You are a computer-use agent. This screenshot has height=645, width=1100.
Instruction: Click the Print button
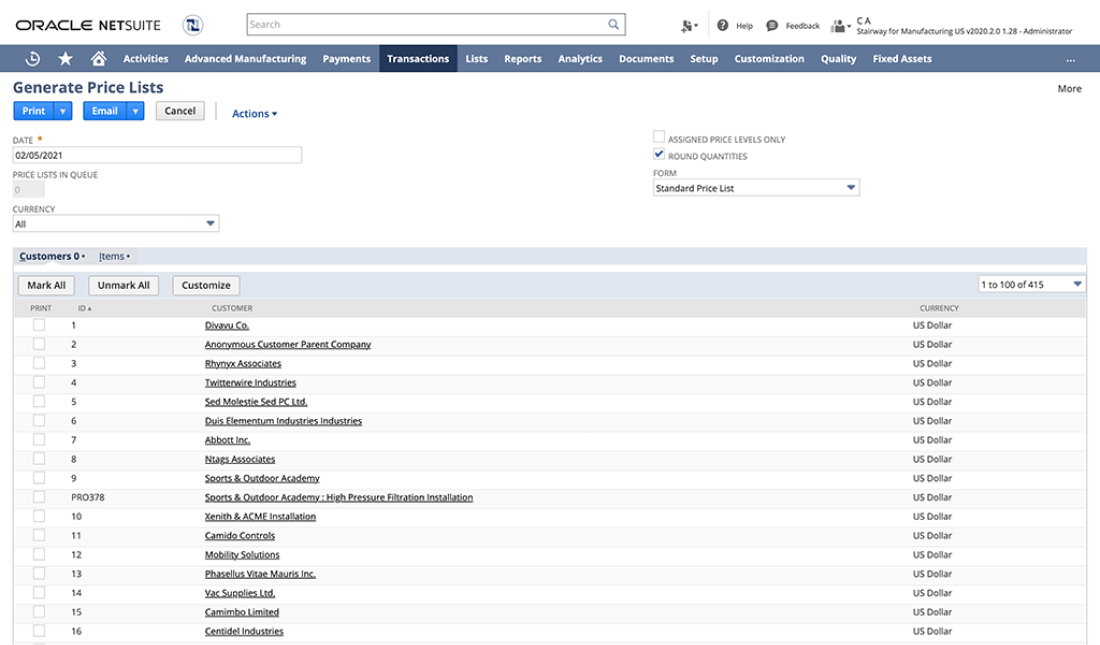(34, 111)
